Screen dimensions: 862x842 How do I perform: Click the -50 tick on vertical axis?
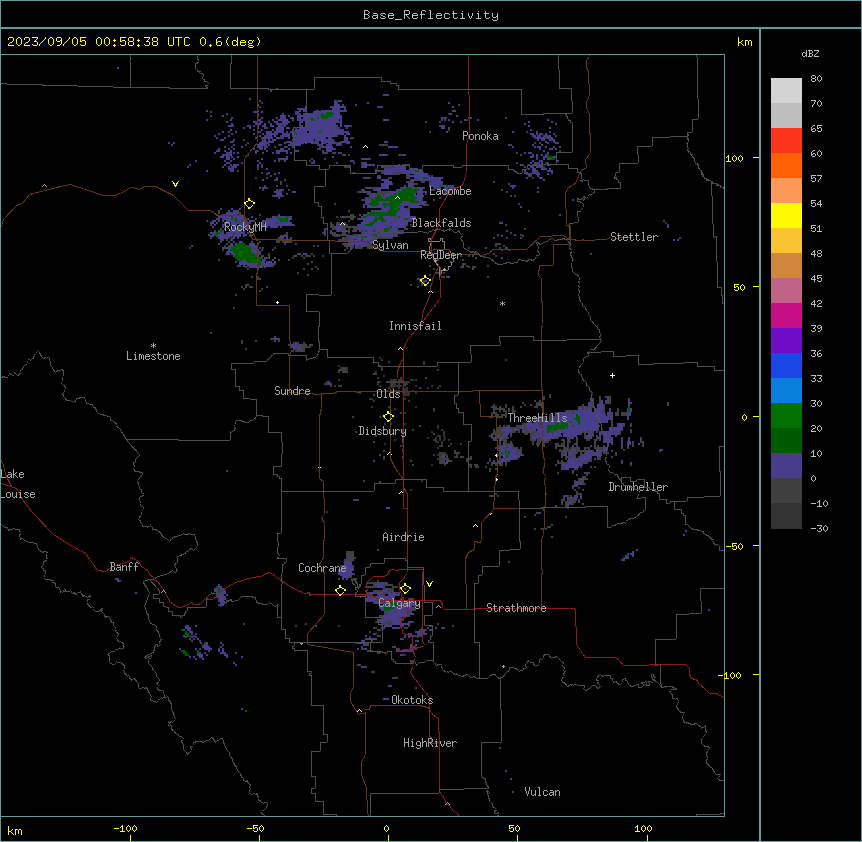(x=734, y=546)
